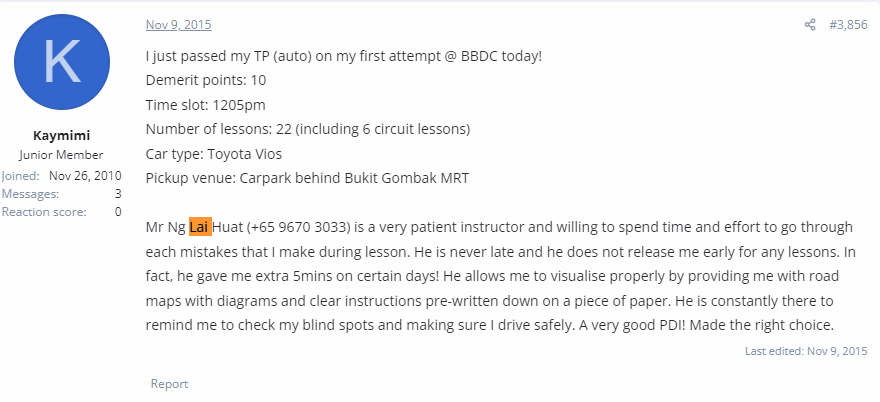Open Kaymimi's username profile link
This screenshot has width=880, height=402.
pos(62,135)
